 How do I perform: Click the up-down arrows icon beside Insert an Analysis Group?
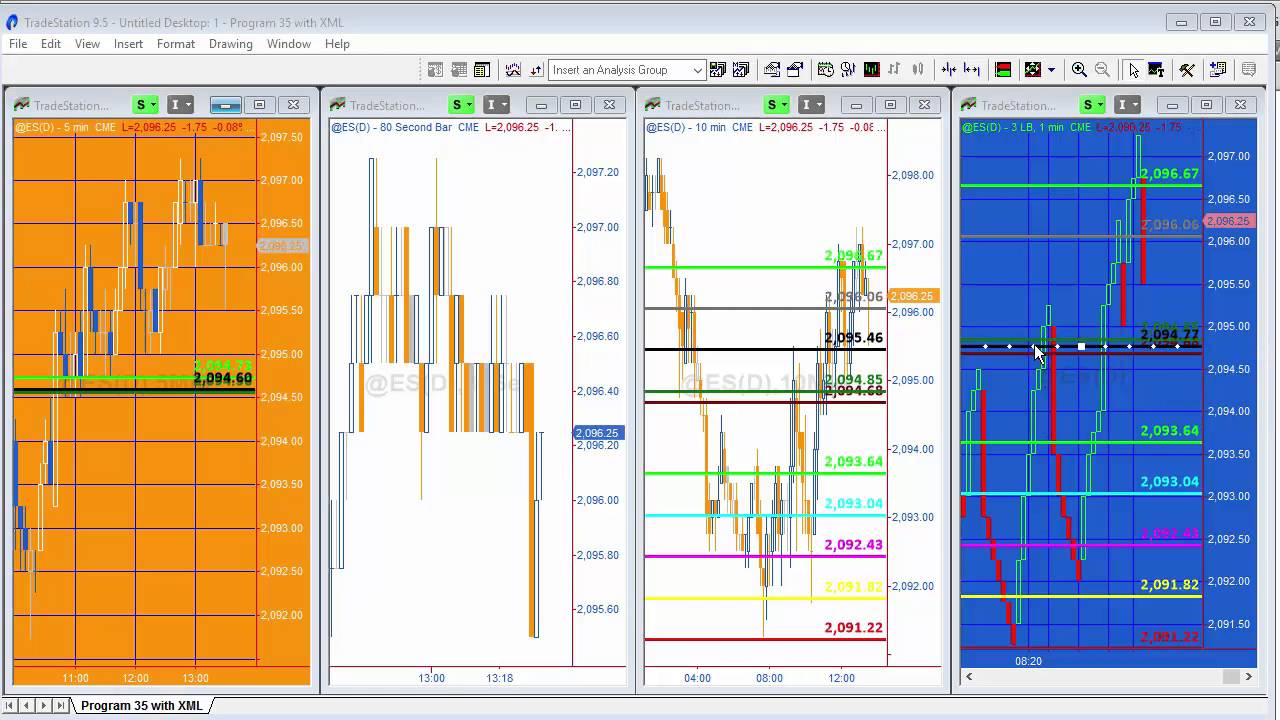coord(536,70)
